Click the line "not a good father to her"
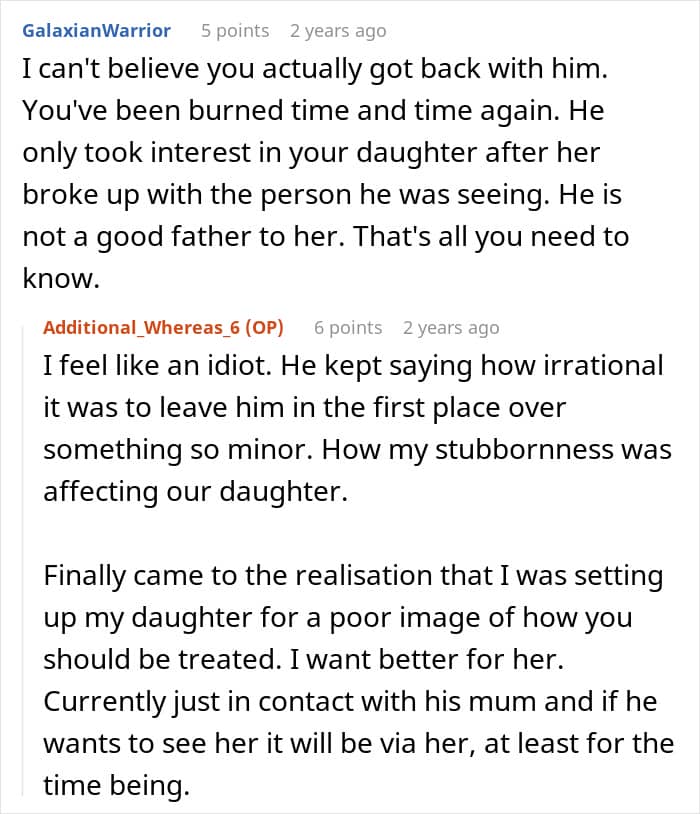 (326, 237)
